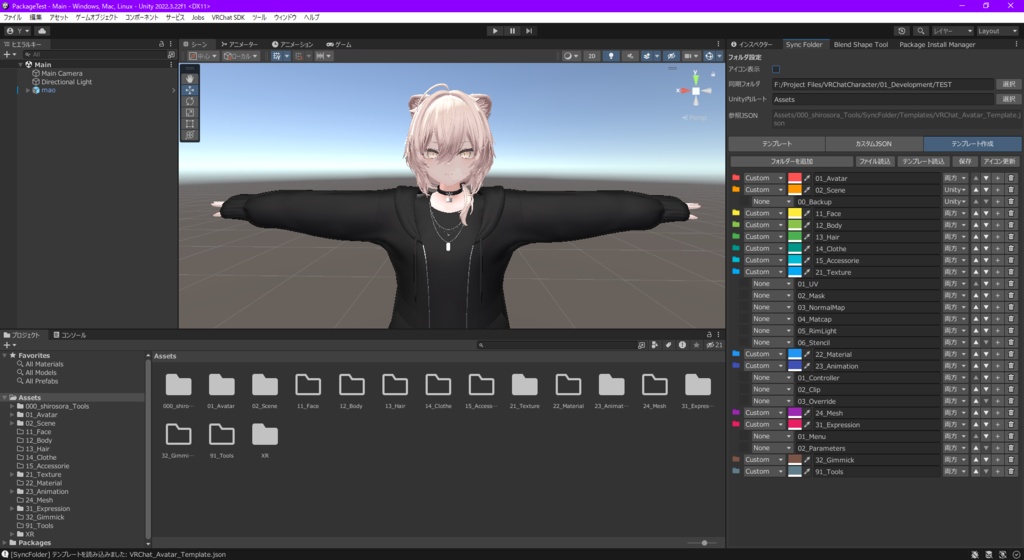The image size is (1024, 560).
Task: Open the cloud services icon
Action: coord(42,31)
